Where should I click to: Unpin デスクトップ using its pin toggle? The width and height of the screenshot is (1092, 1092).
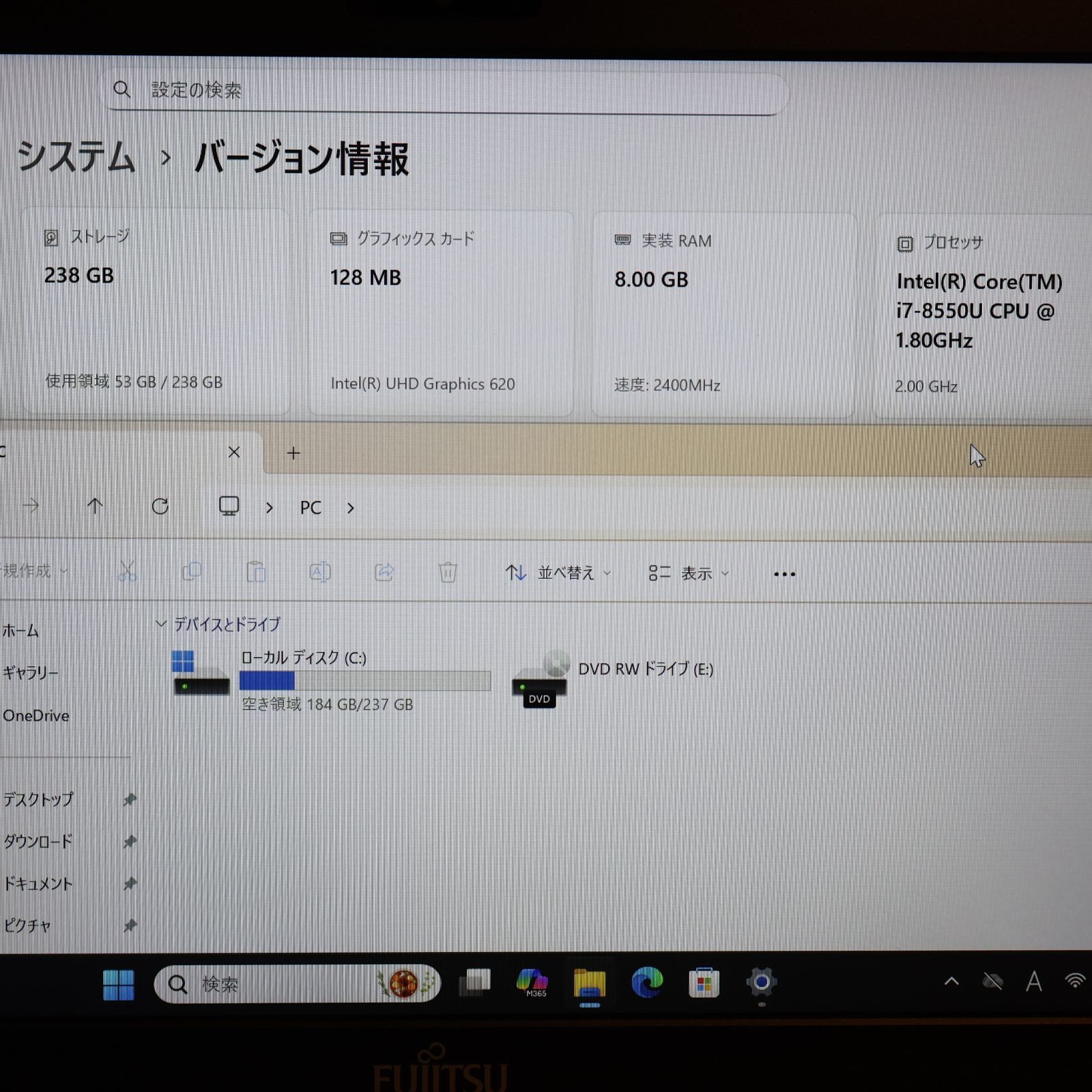pos(129,800)
